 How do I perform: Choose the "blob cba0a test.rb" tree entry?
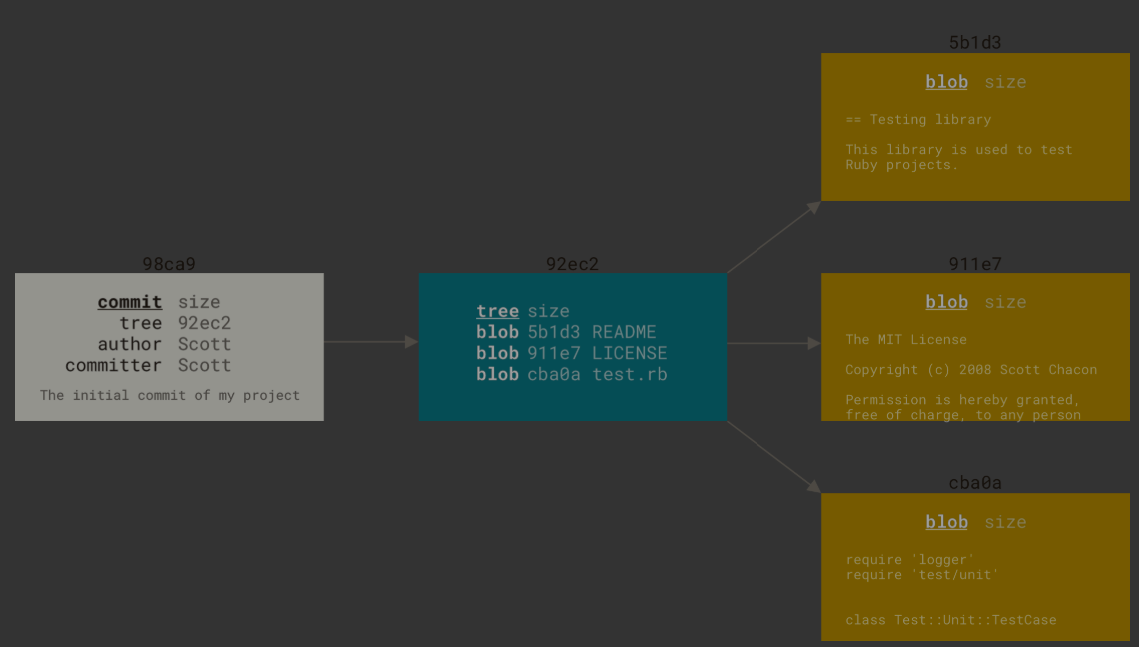571,374
